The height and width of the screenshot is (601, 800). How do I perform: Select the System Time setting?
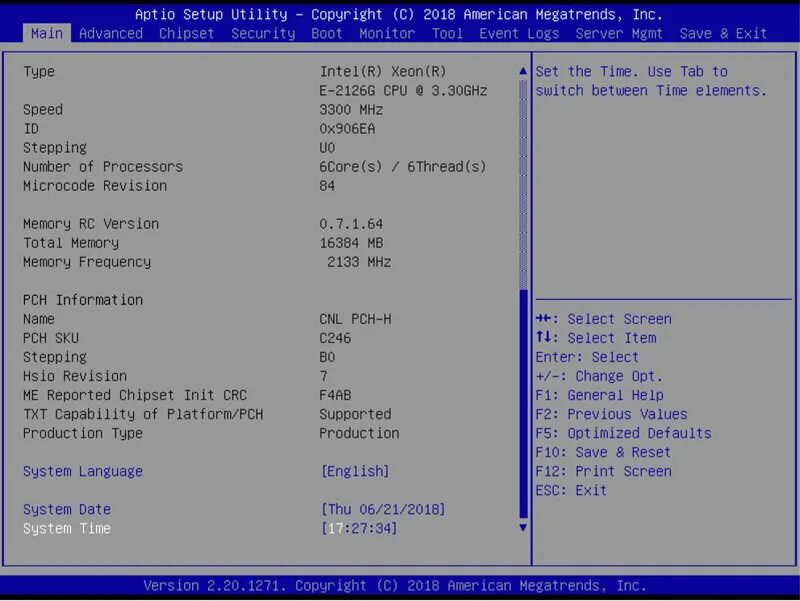click(x=67, y=528)
